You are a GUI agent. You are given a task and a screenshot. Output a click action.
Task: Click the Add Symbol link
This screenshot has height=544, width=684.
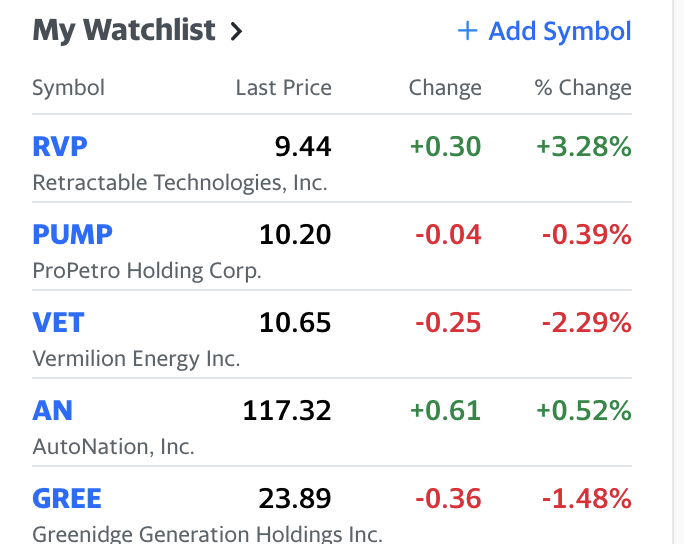[x=559, y=31]
